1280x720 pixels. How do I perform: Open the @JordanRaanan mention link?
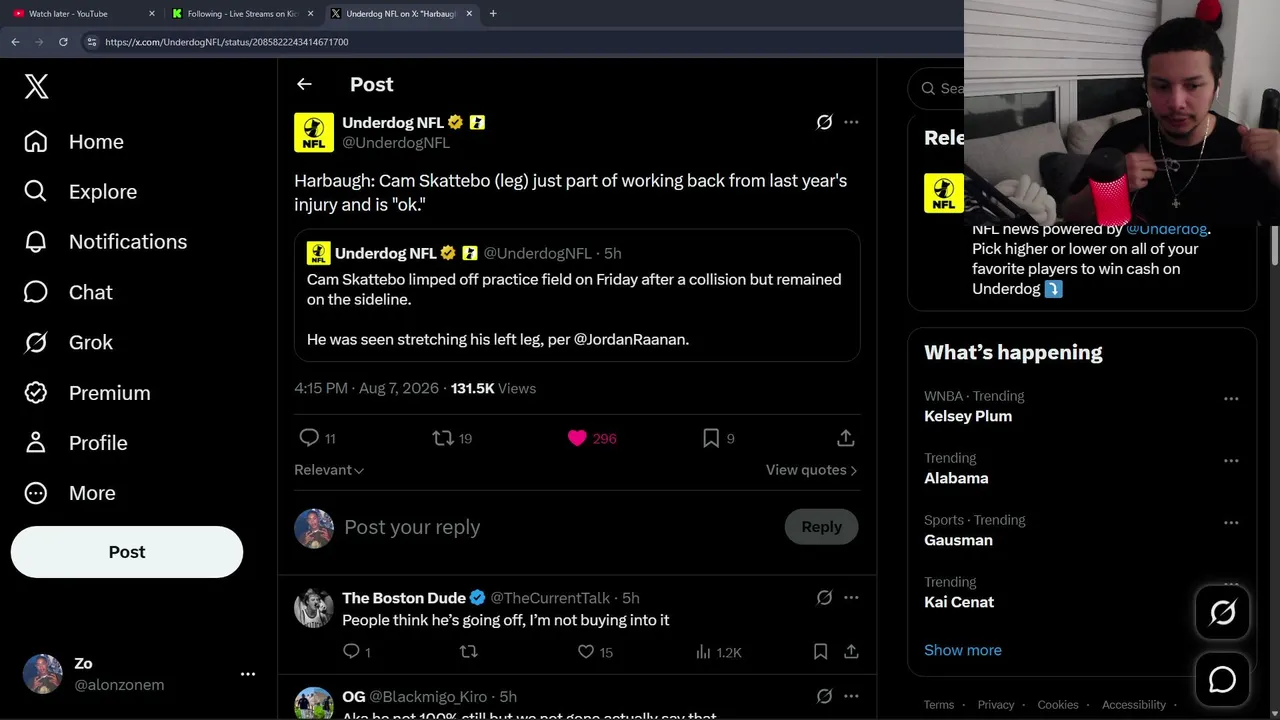[x=631, y=339]
